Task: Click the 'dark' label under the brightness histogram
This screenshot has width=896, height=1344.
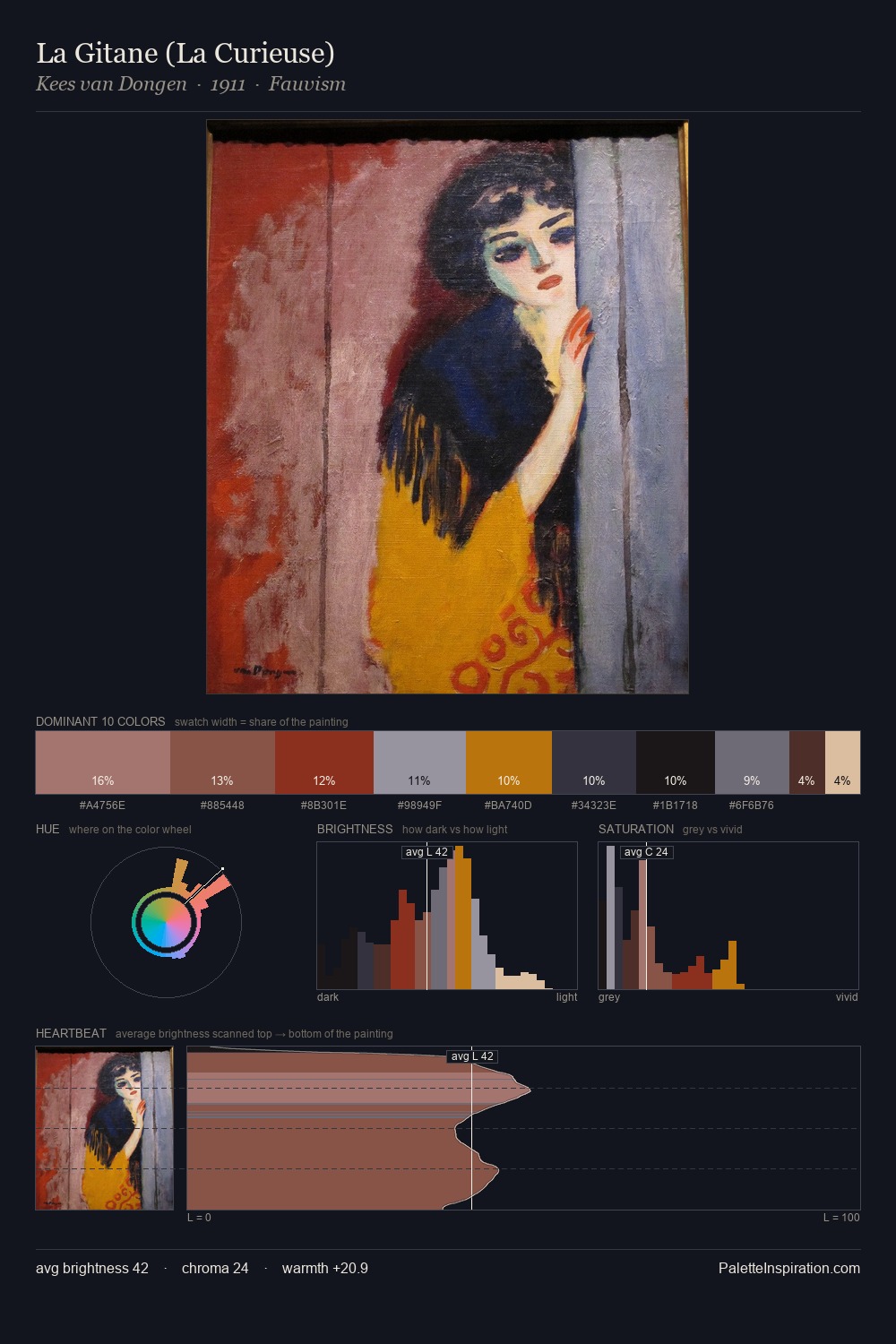Action: (328, 997)
